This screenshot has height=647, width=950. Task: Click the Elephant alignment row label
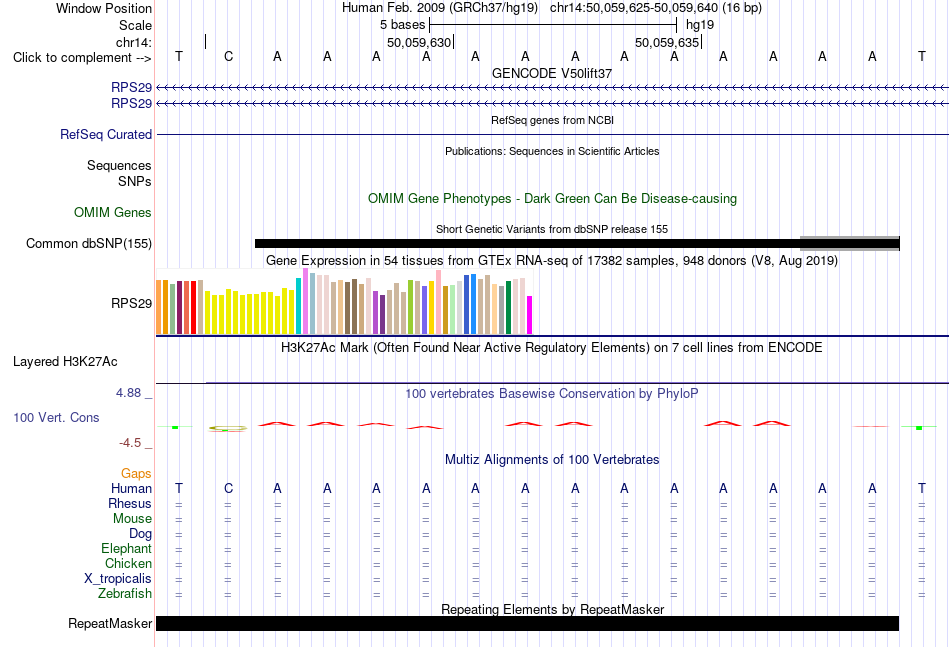(126, 548)
